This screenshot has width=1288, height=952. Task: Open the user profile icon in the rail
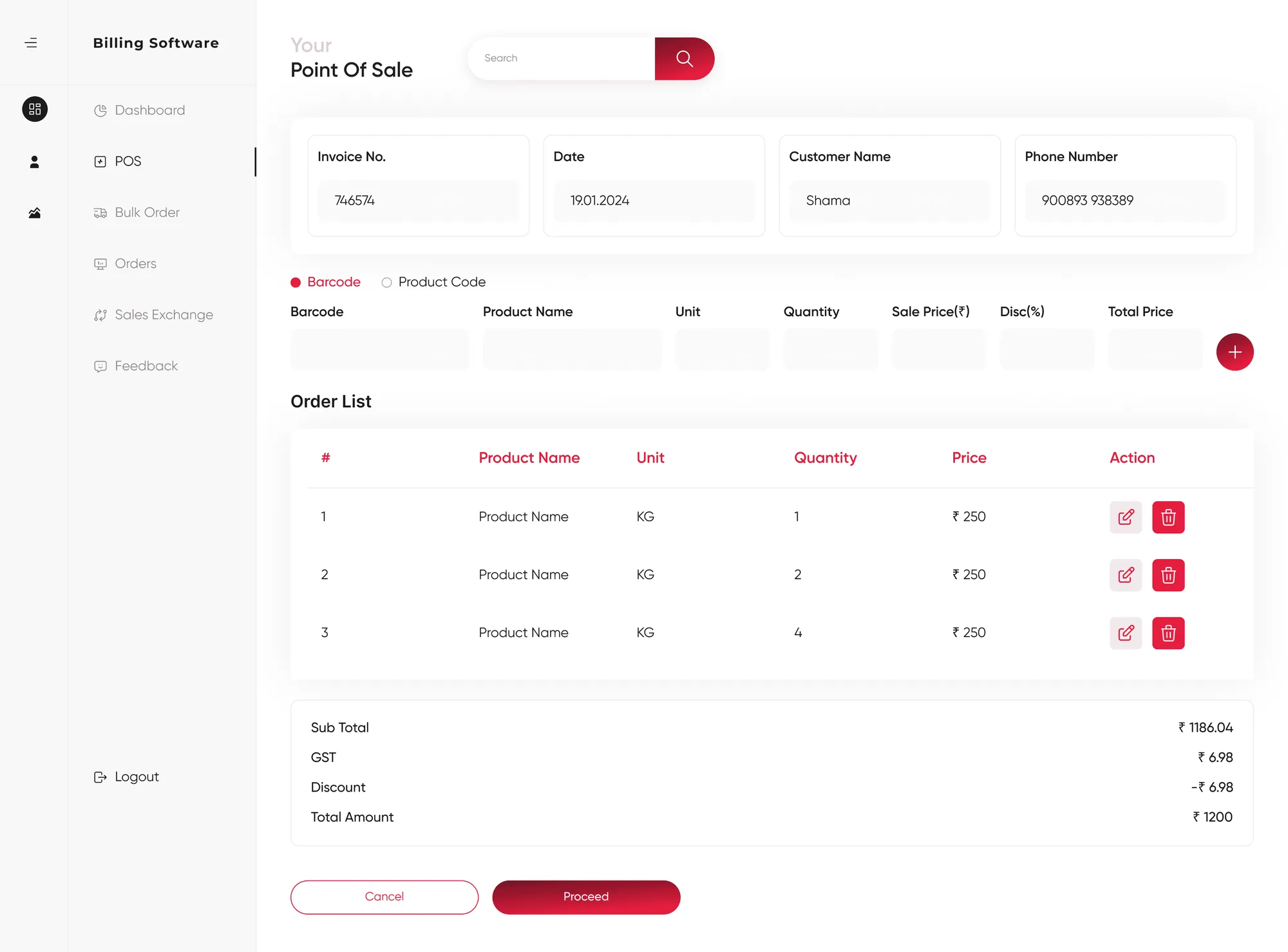(35, 162)
